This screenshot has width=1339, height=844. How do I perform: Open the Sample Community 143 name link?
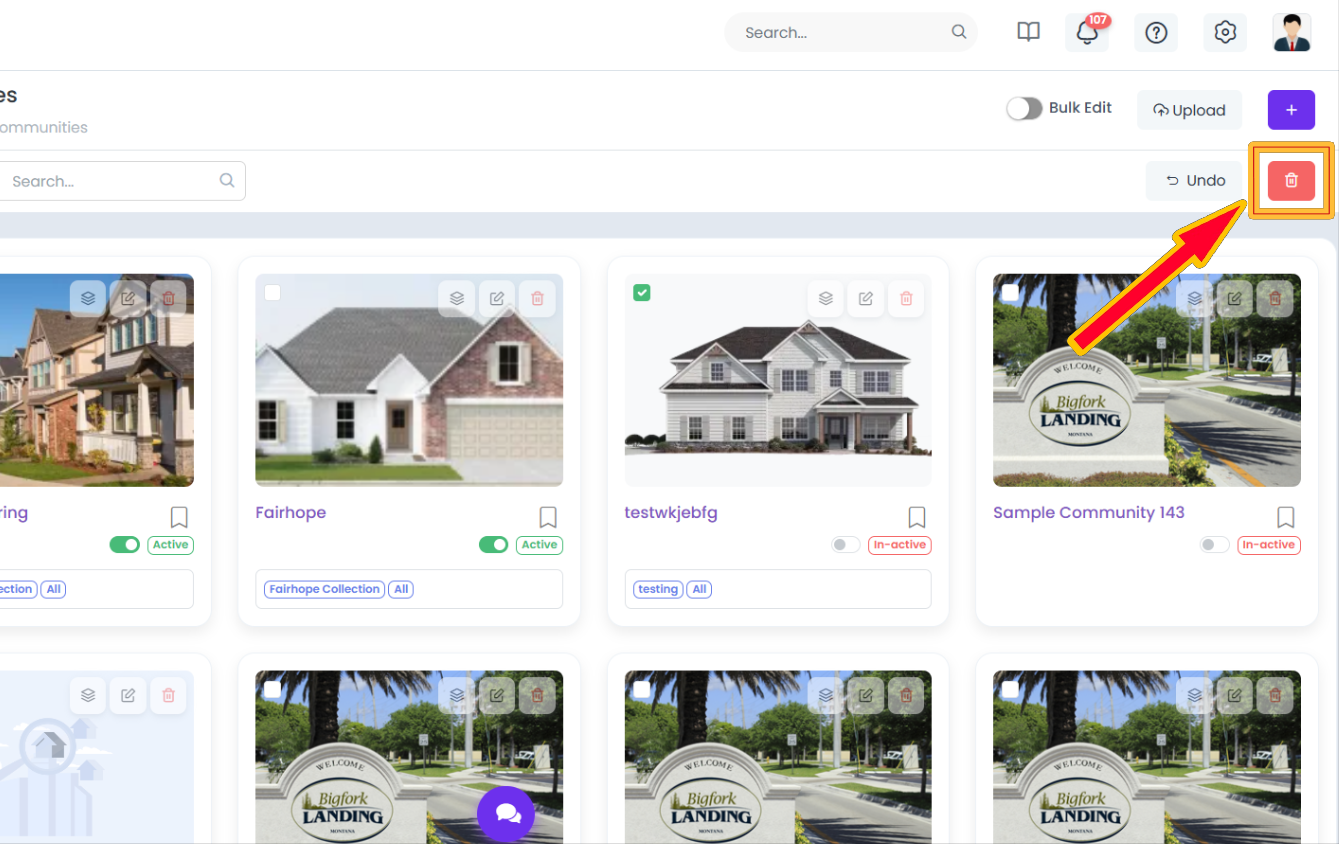pyautogui.click(x=1089, y=512)
